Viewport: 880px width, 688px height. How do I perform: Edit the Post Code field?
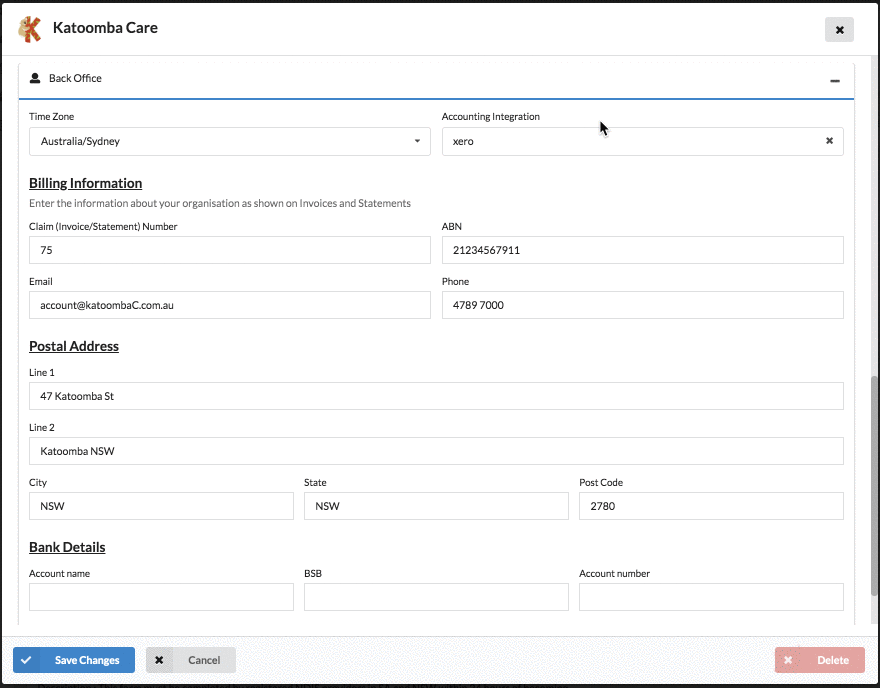pos(711,506)
